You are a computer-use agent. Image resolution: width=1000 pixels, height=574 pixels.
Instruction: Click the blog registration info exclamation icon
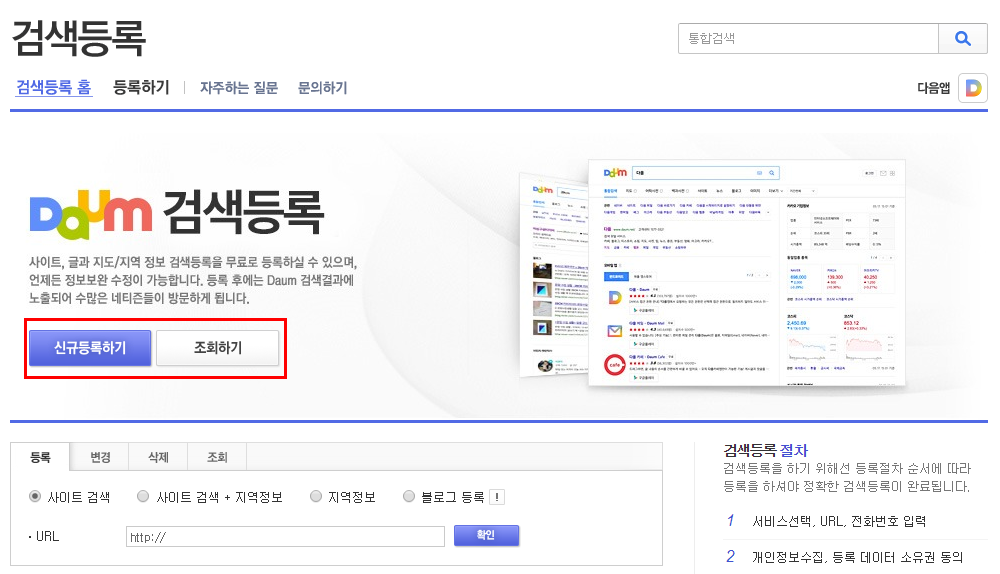497,497
